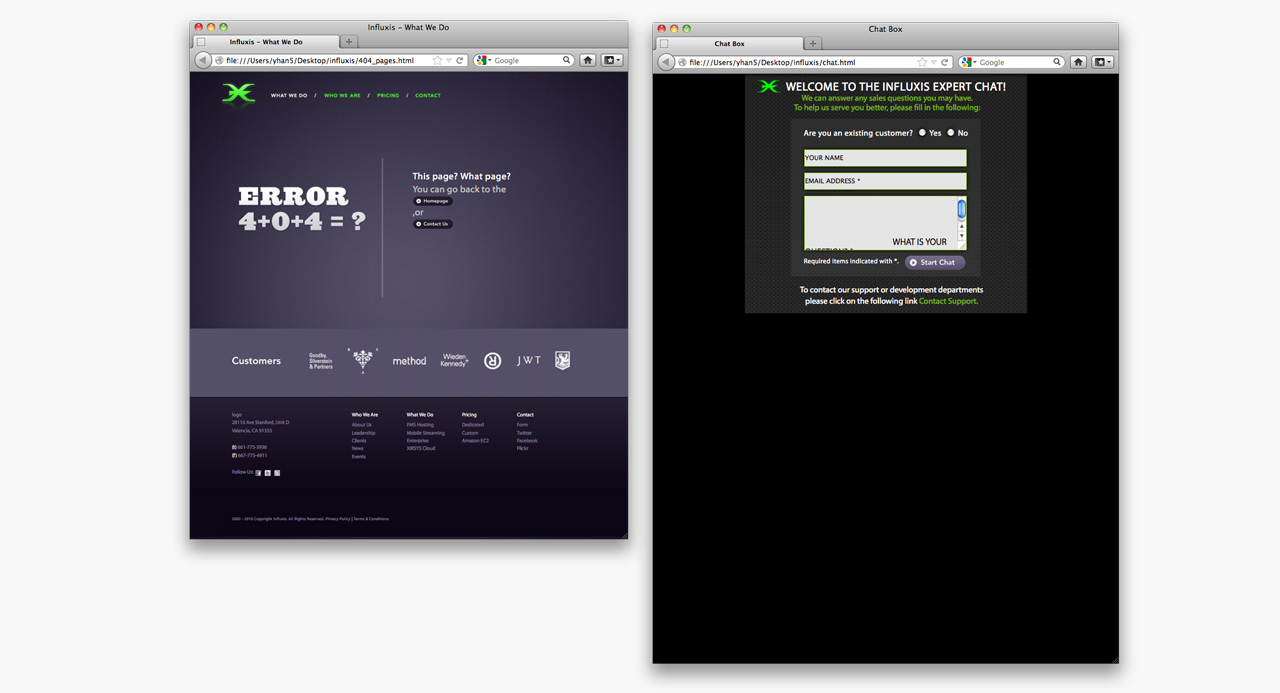This screenshot has width=1280, height=693.
Task: Select WHO WE ARE in site navigation
Action: coord(342,96)
